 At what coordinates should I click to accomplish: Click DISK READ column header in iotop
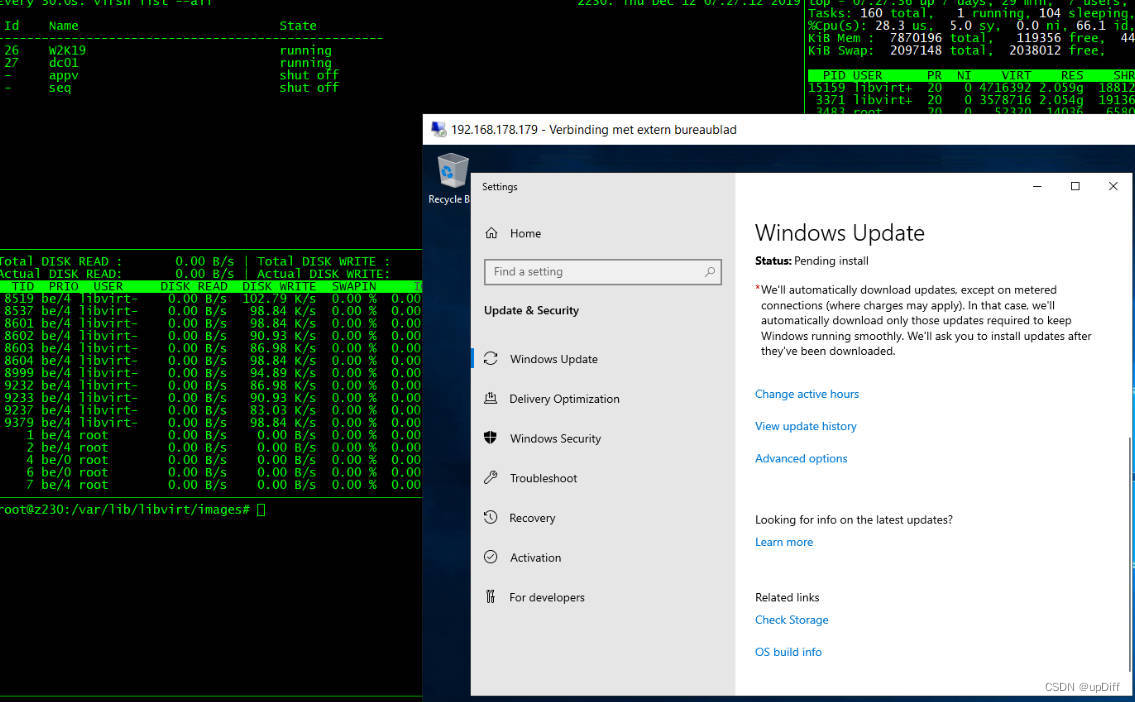194,287
